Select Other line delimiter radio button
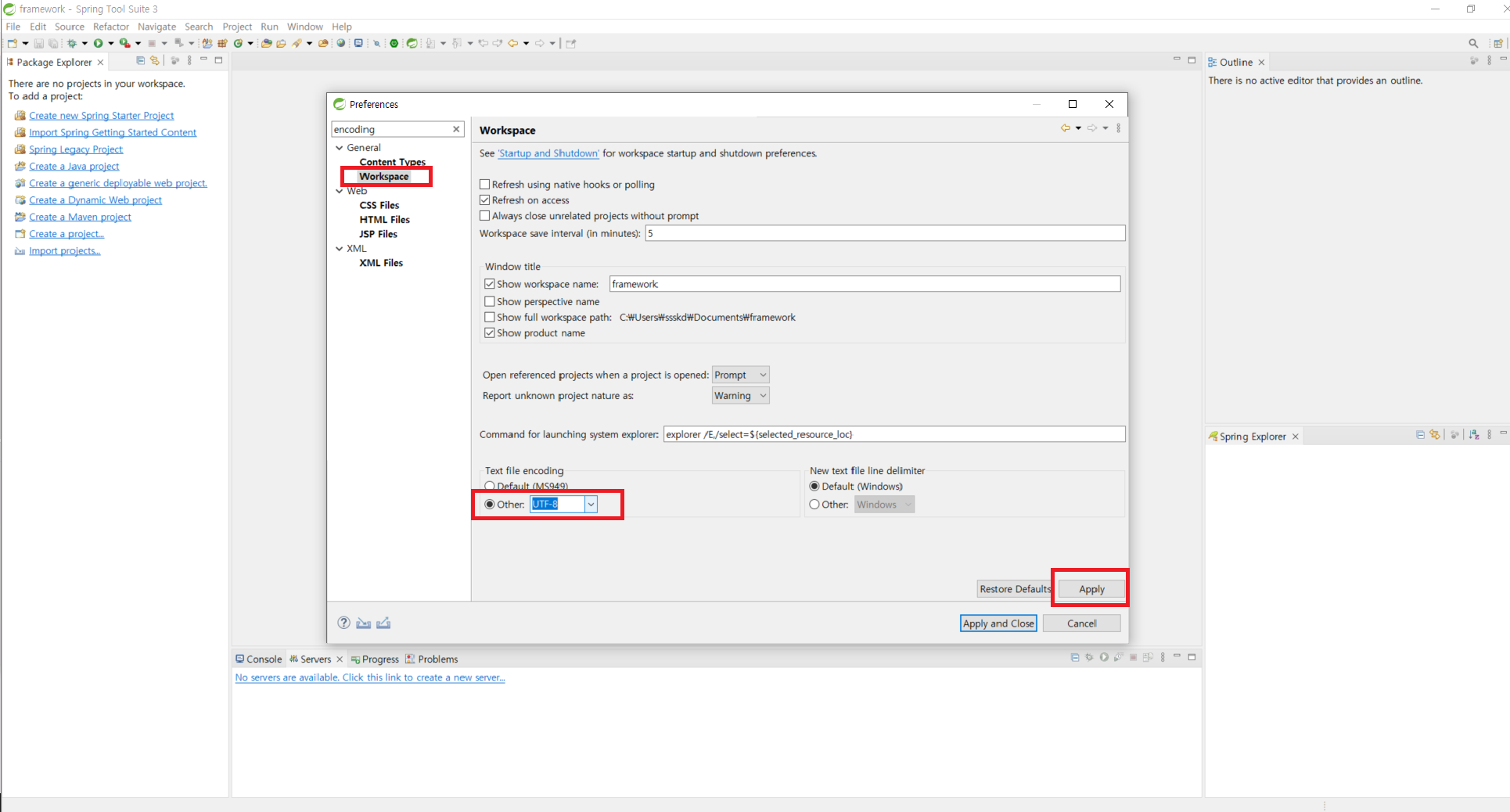 click(x=814, y=505)
